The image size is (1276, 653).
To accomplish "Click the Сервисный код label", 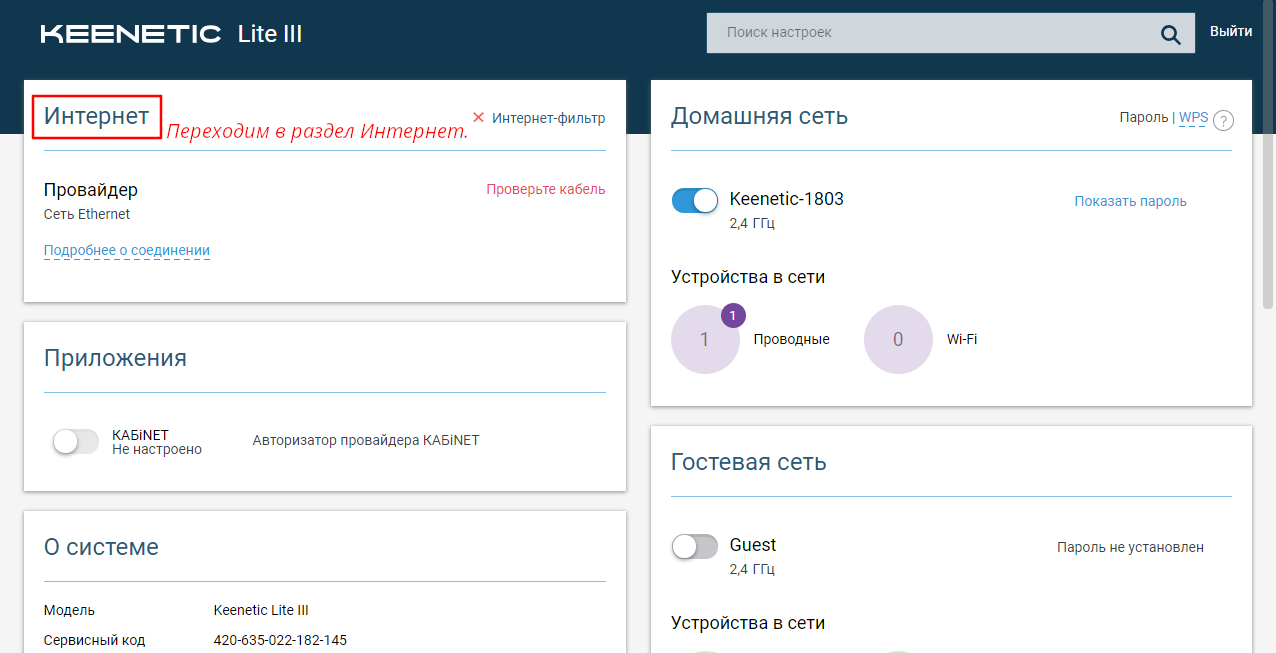I will click(x=94, y=640).
